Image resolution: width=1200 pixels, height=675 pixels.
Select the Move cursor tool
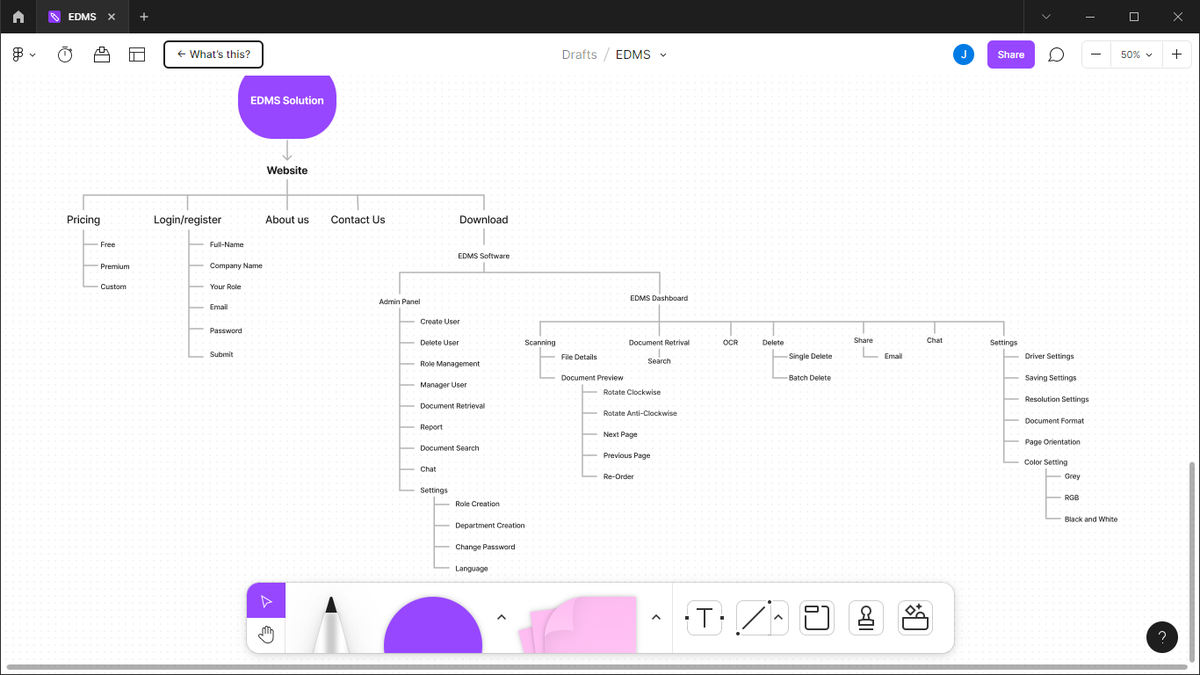coord(266,601)
